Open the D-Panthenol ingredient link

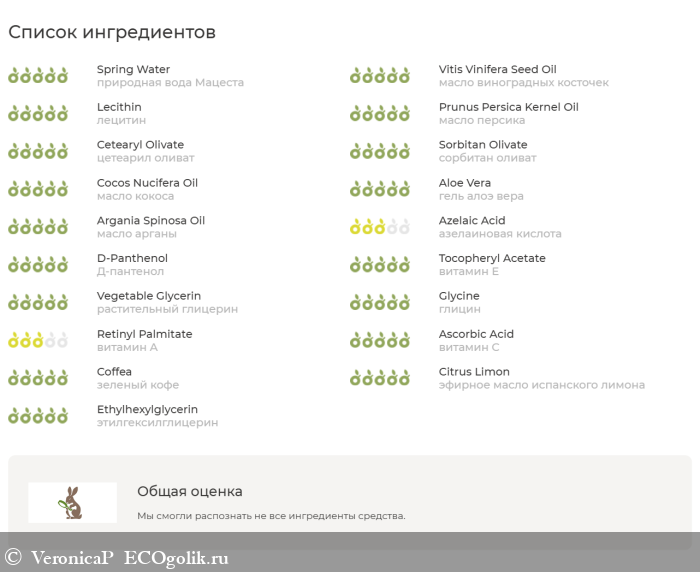[132, 258]
